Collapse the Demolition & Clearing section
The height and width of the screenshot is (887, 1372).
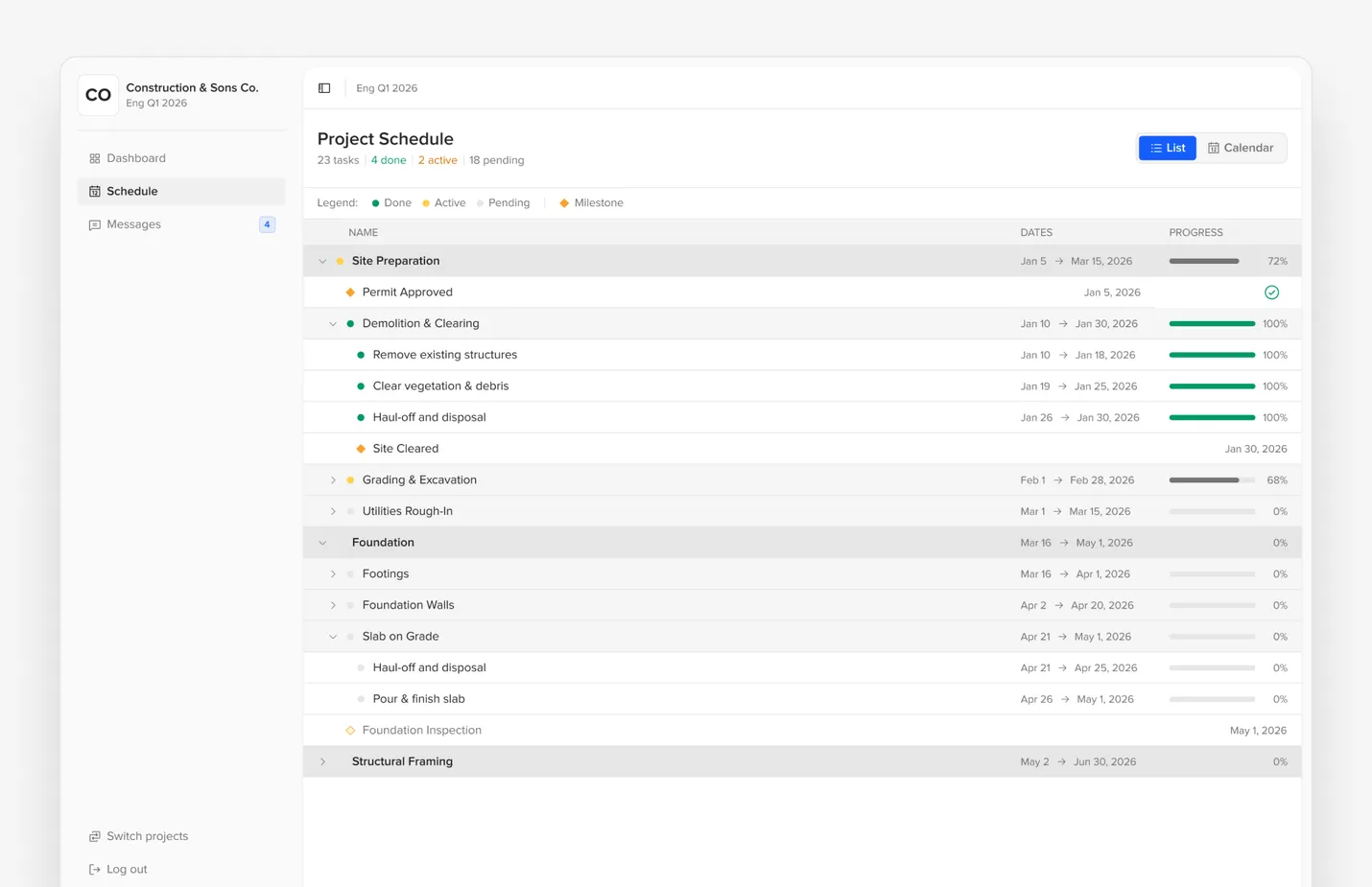(333, 324)
